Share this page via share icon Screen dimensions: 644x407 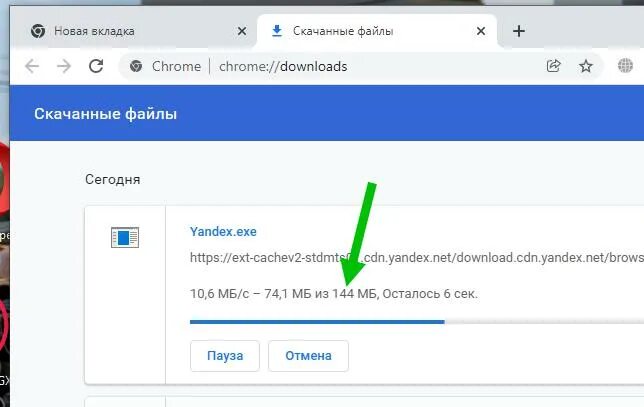click(x=553, y=66)
